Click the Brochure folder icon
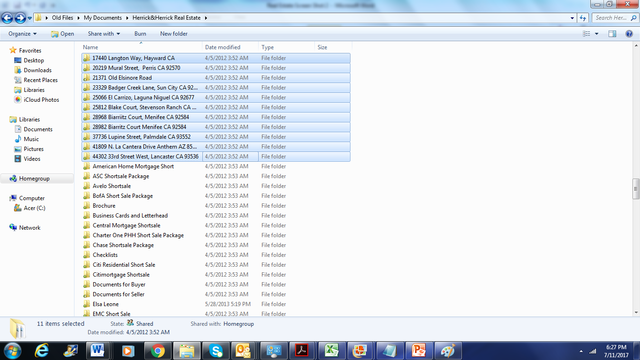 point(87,205)
